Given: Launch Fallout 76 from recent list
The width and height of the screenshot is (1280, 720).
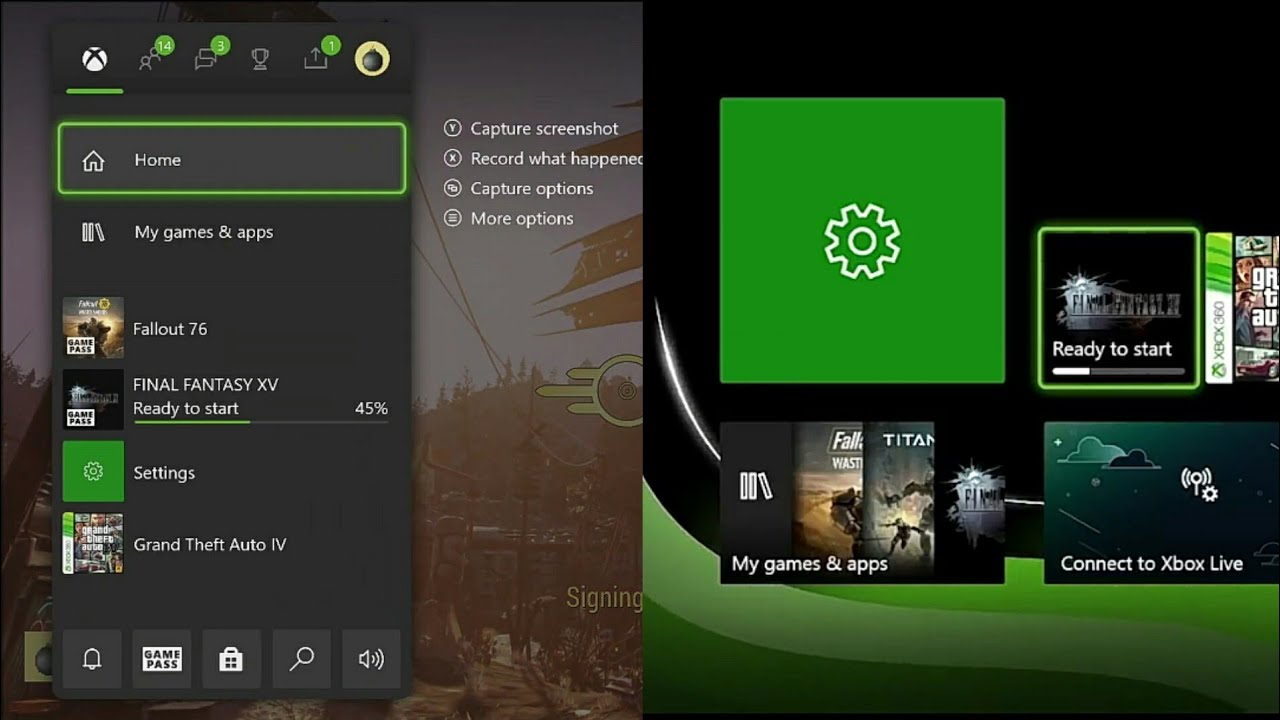Looking at the screenshot, I should point(232,328).
